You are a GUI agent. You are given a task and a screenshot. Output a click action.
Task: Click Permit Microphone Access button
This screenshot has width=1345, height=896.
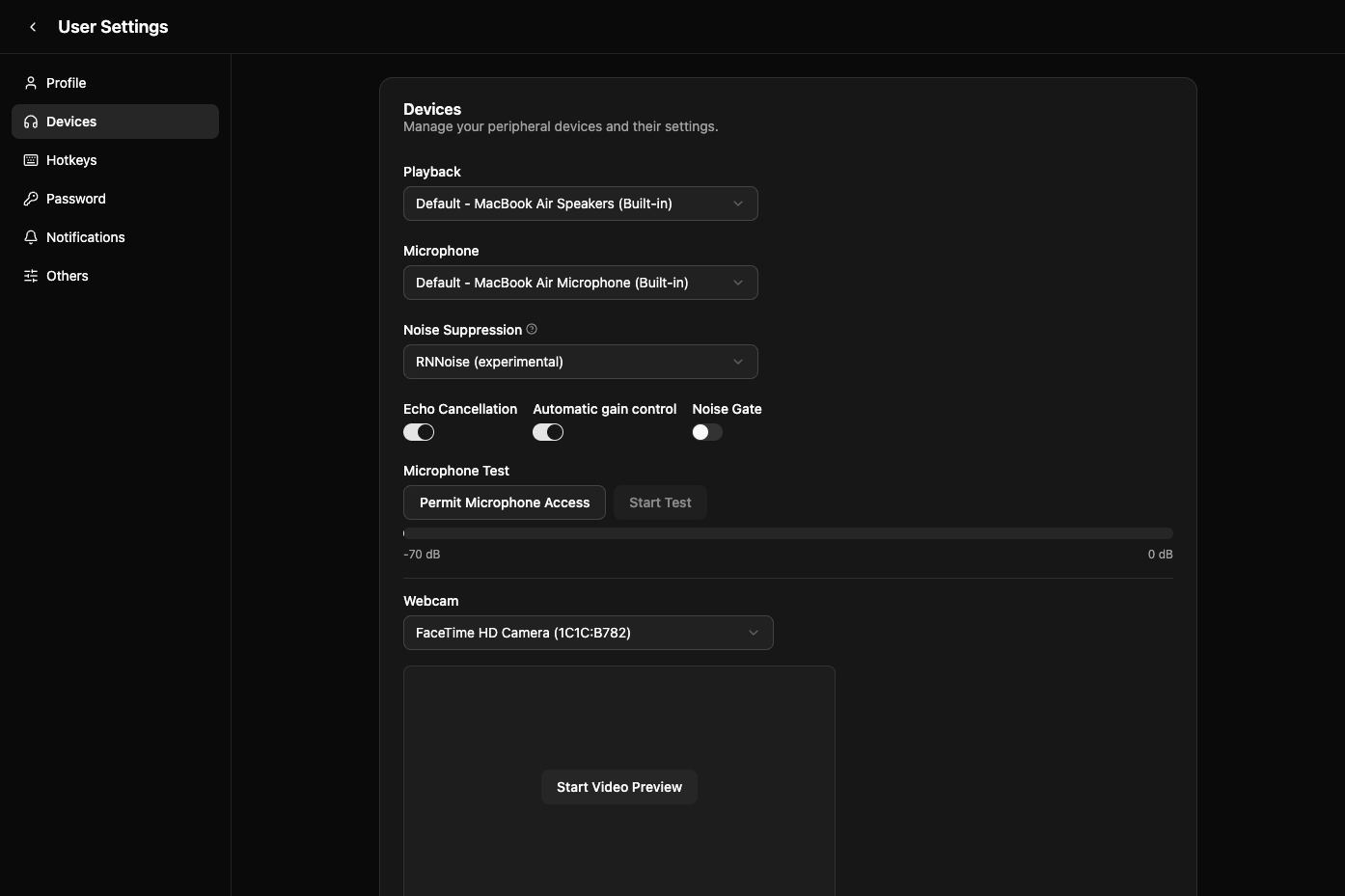(505, 502)
